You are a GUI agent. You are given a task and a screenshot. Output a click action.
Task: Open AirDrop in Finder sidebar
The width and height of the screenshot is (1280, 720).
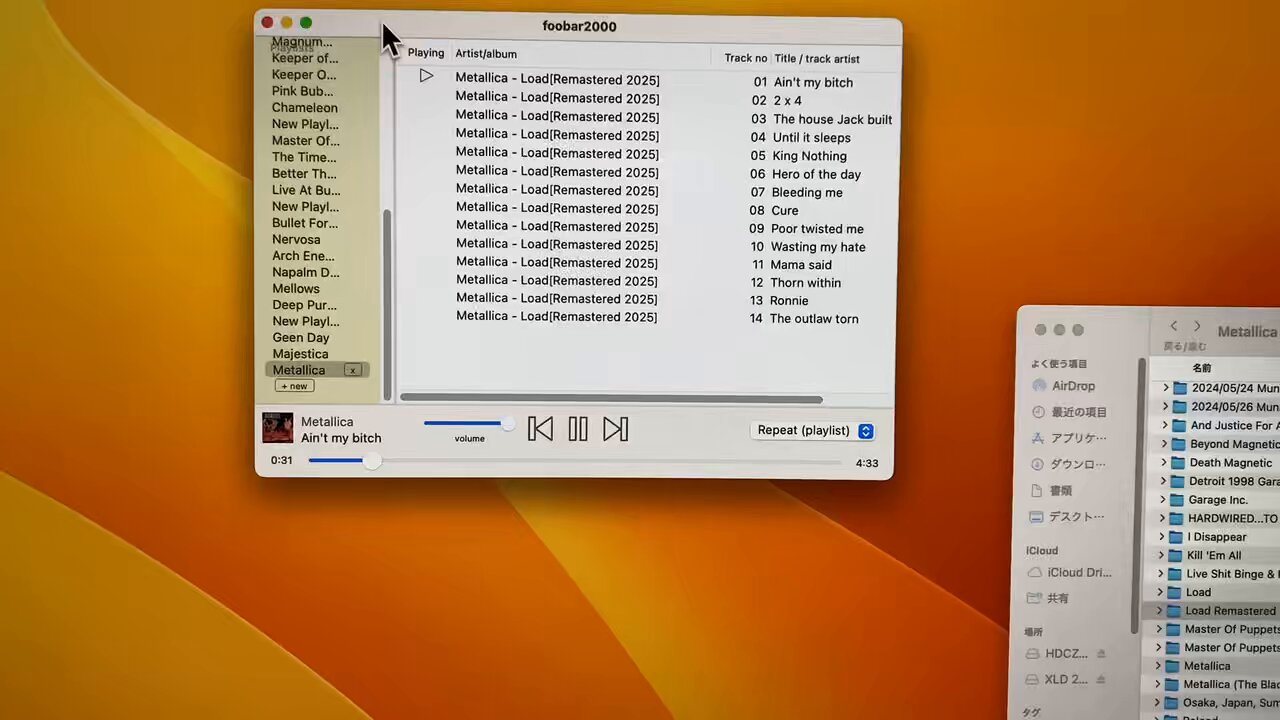point(1065,386)
